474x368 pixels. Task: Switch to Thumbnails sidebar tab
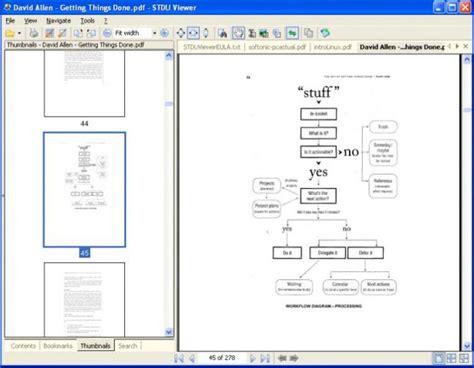[x=95, y=346]
